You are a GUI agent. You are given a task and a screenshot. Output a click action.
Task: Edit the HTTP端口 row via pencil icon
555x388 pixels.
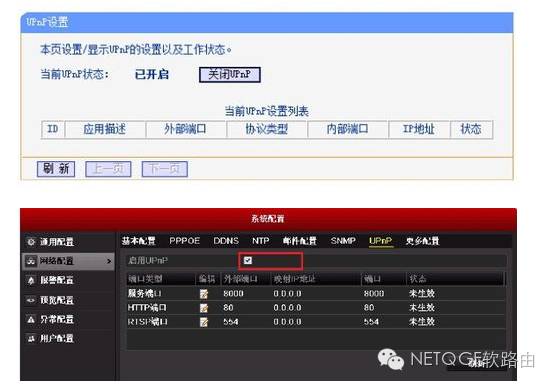(x=204, y=308)
